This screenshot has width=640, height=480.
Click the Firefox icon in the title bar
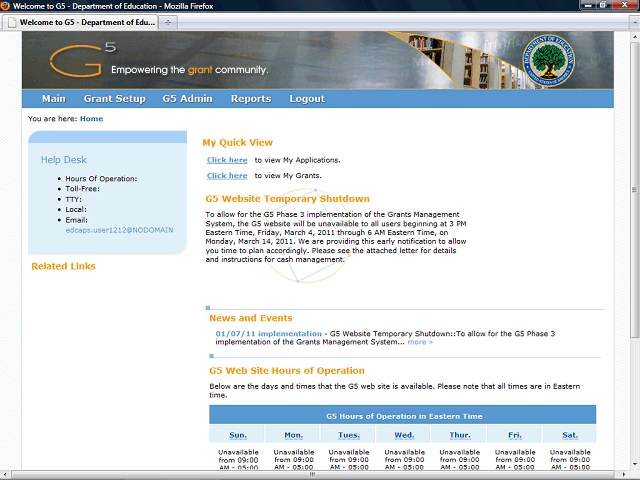(6, 6)
